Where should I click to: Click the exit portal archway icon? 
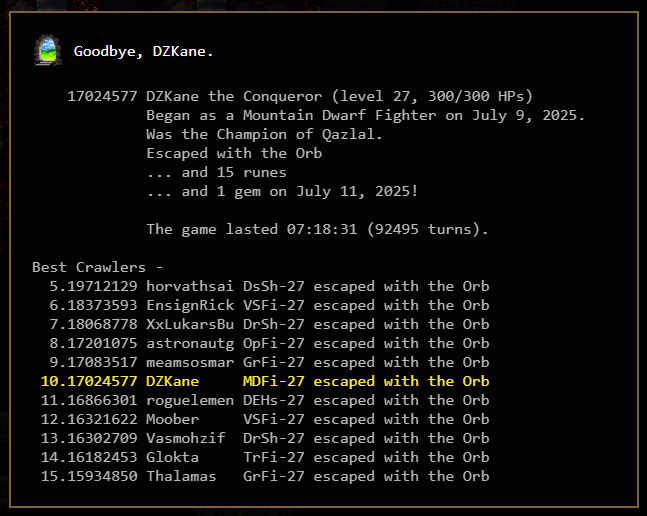[48, 50]
